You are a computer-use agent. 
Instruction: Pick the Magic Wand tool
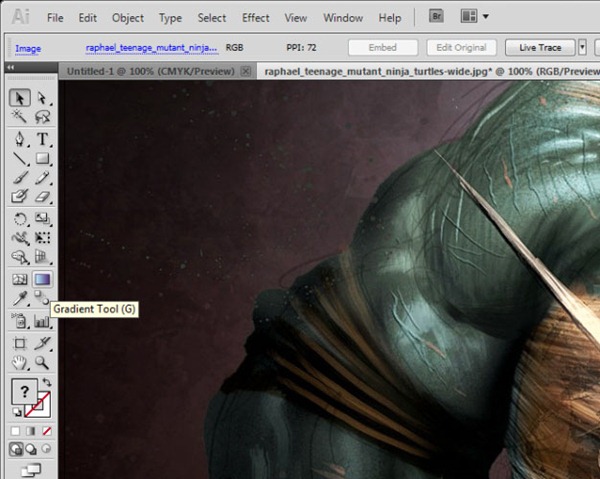coord(19,116)
